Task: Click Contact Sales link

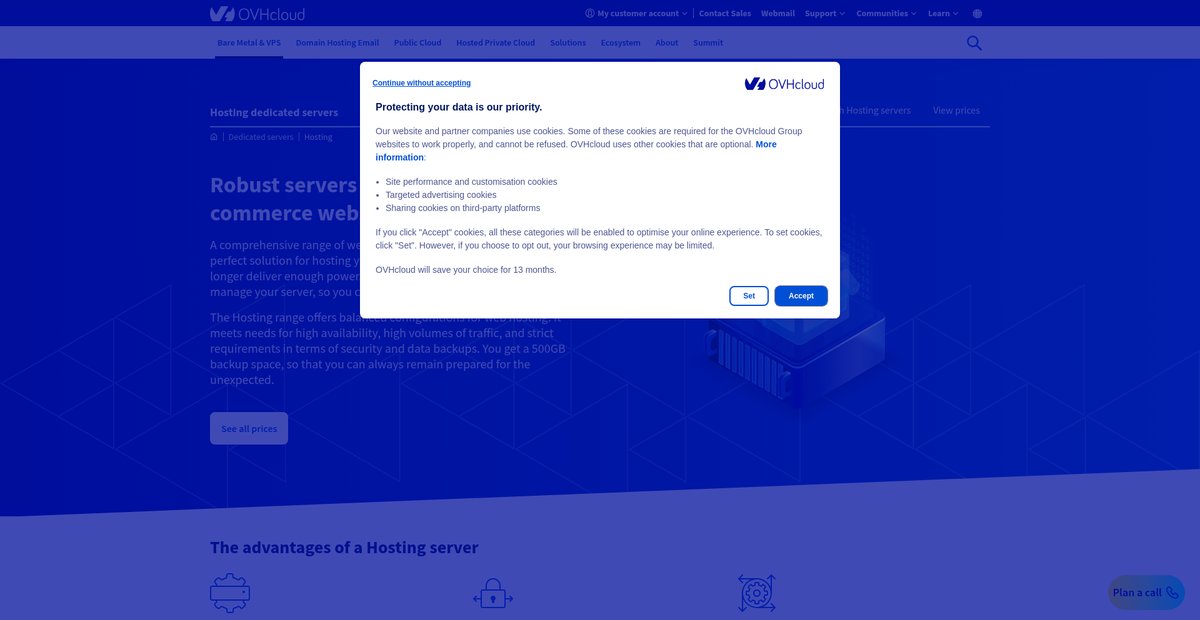Action: [x=725, y=14]
